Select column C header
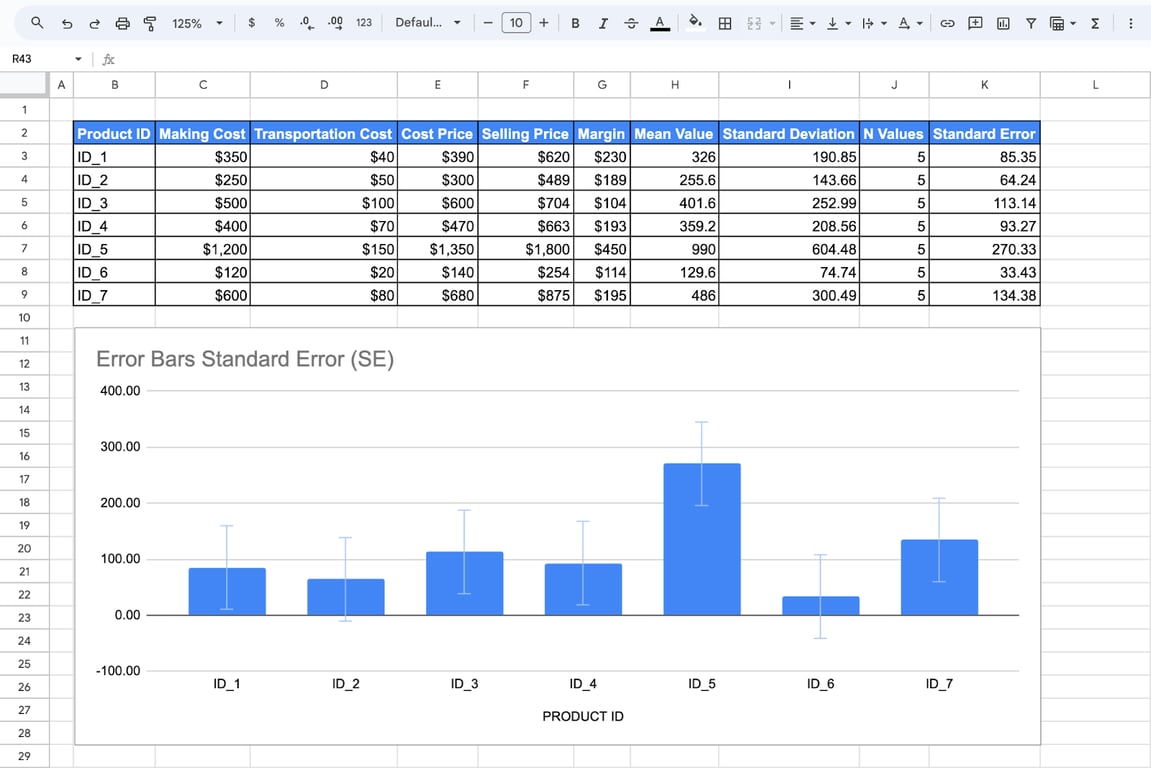Screen dimensions: 1151x768 [x=203, y=85]
